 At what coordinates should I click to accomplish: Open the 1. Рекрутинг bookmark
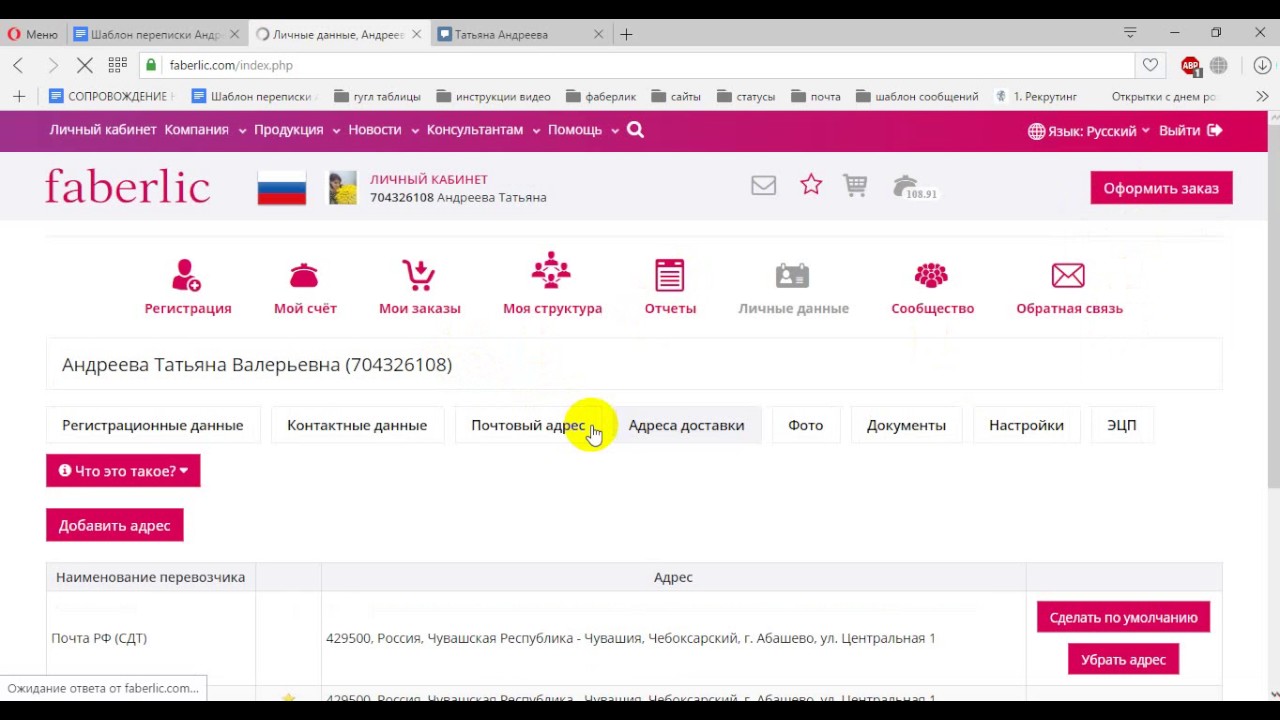click(x=1036, y=96)
